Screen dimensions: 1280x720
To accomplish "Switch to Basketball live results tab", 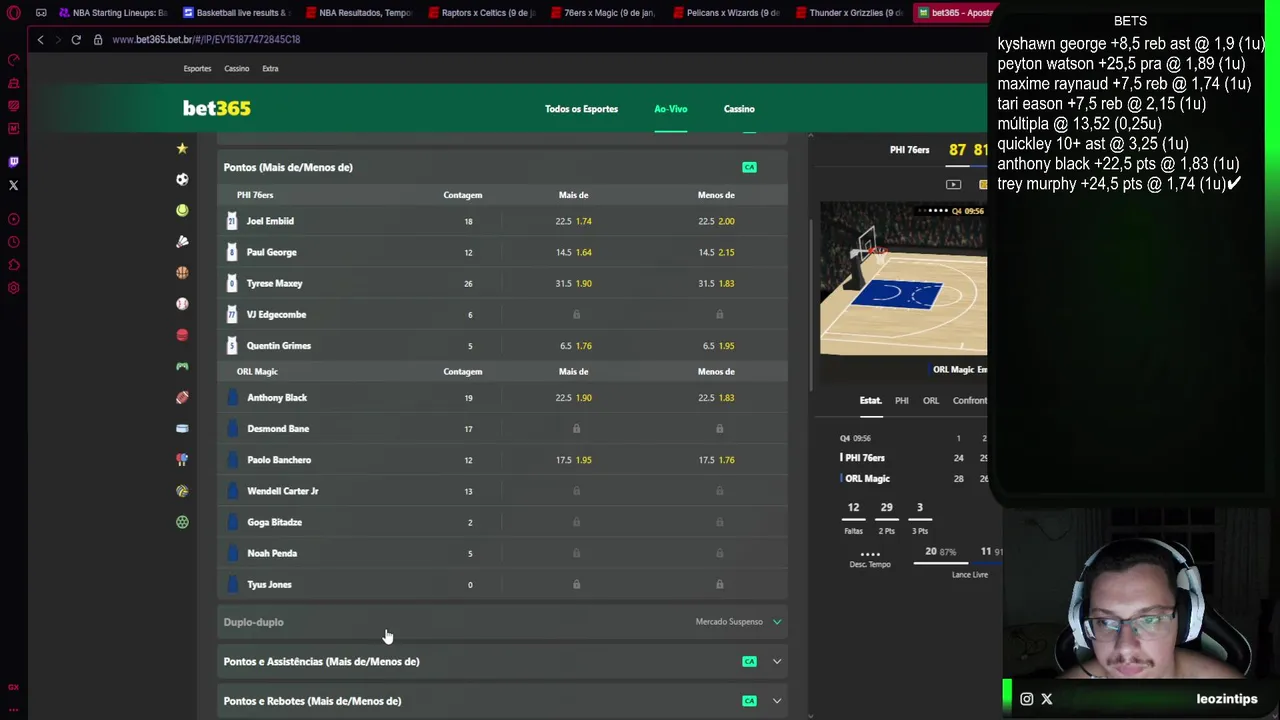I will [x=236, y=13].
